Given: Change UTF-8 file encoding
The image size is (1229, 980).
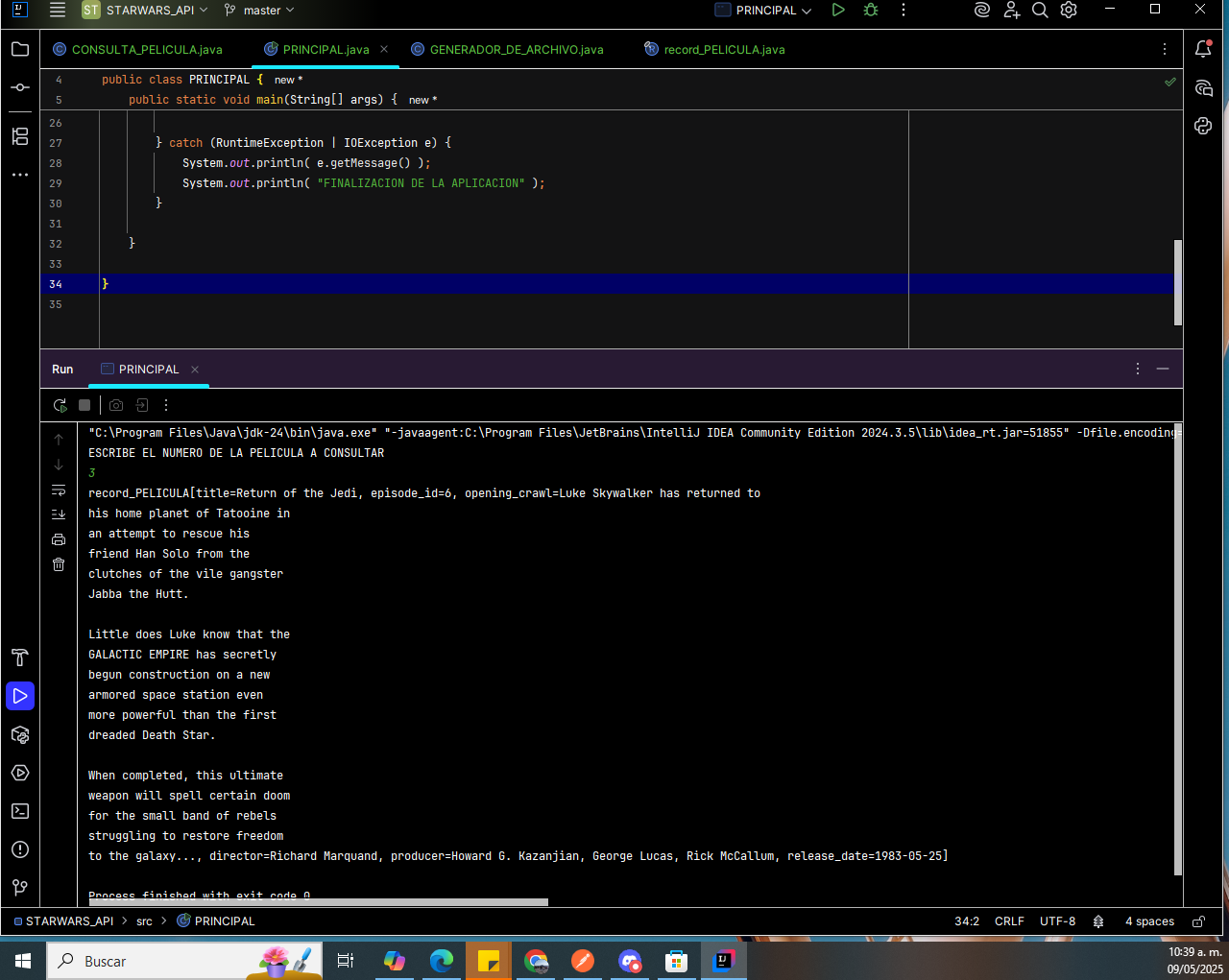Looking at the screenshot, I should pyautogui.click(x=1057, y=921).
